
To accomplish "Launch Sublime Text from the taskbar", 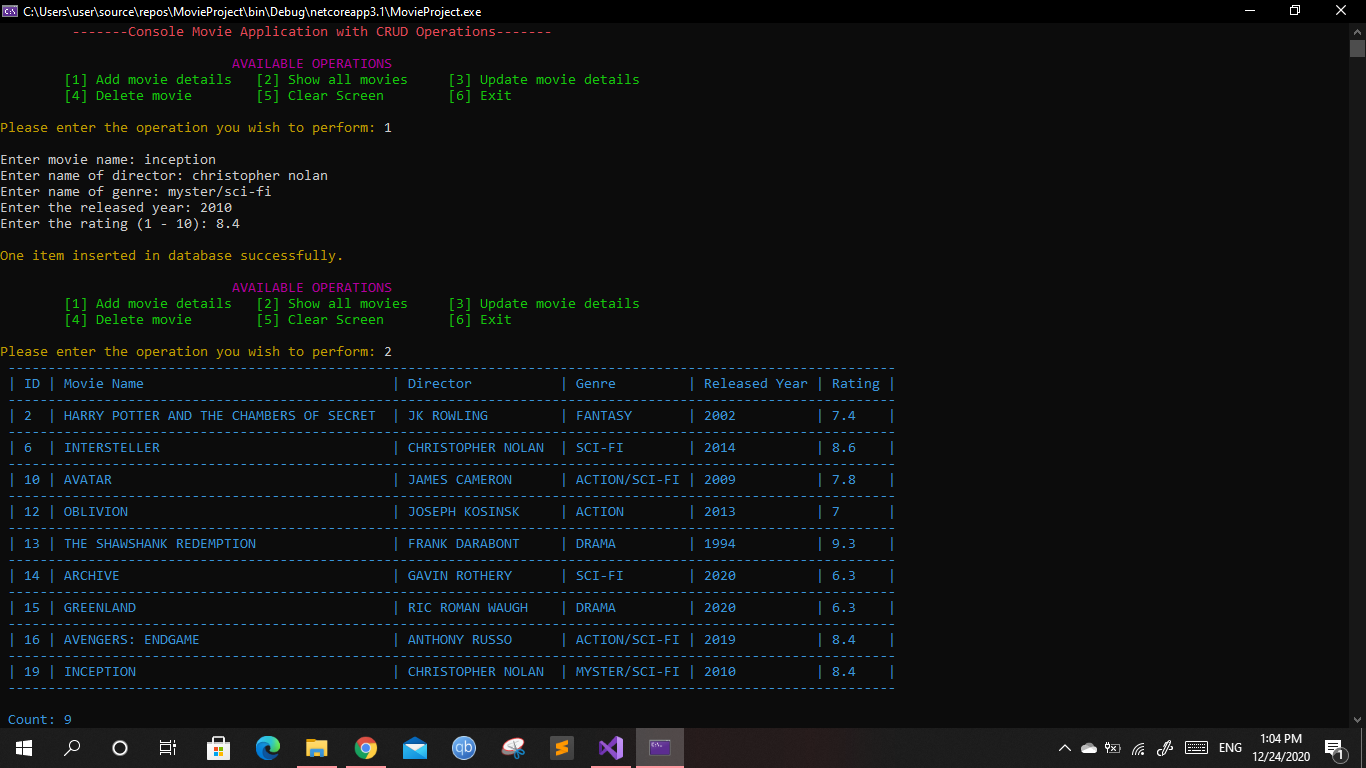I will (x=562, y=747).
